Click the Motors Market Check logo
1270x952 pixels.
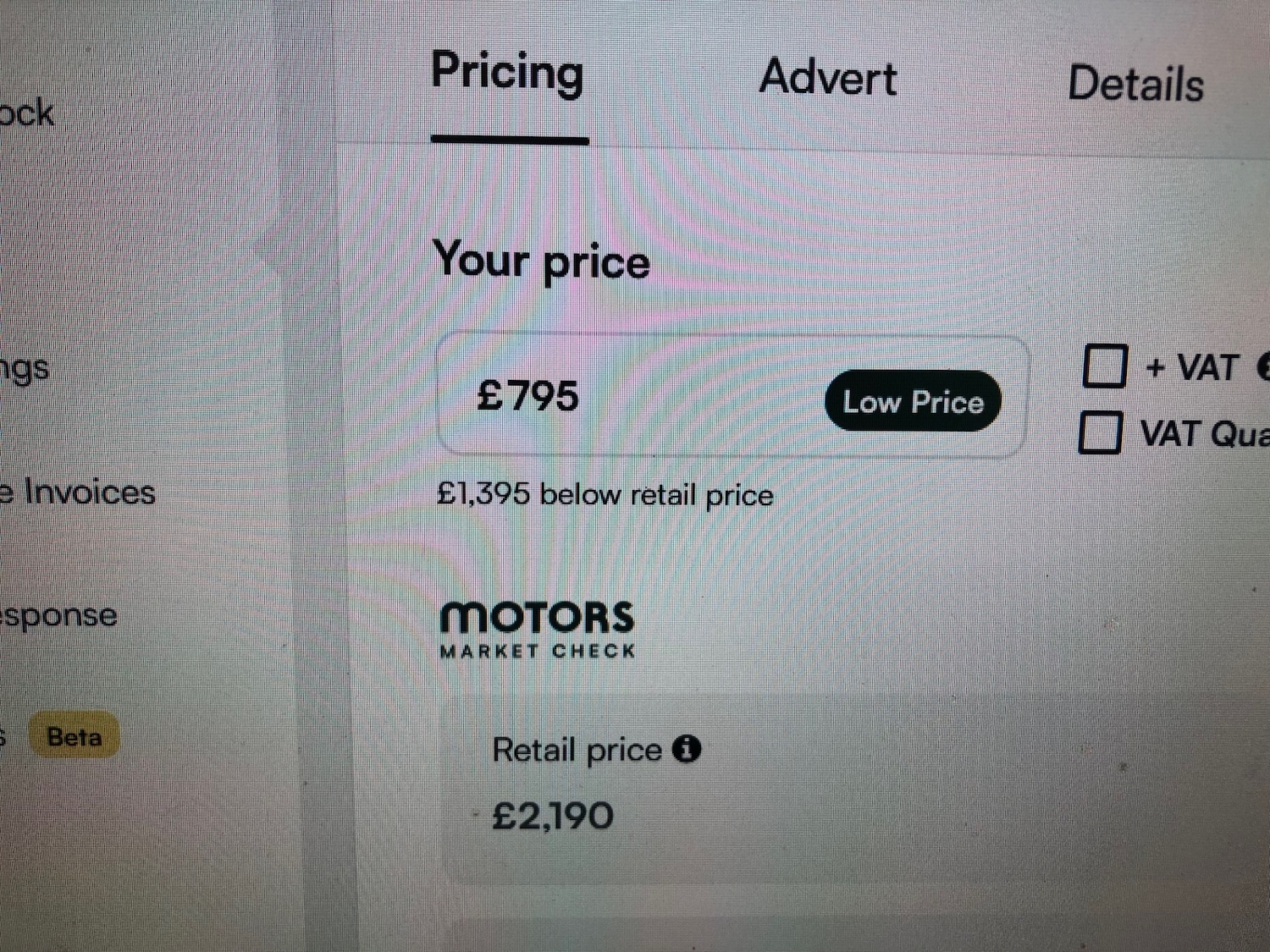tap(537, 629)
